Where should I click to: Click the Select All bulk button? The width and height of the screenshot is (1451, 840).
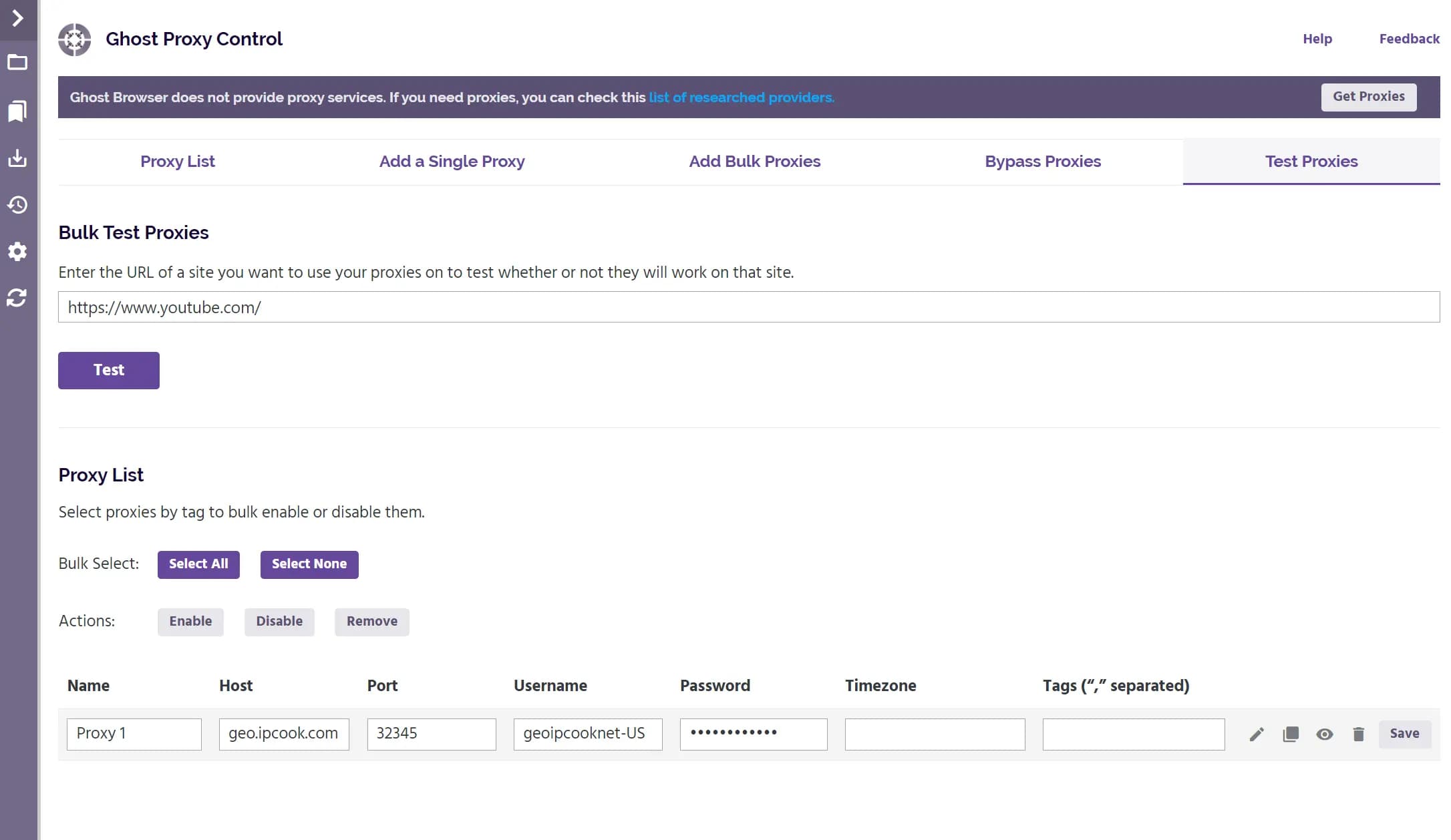click(198, 564)
